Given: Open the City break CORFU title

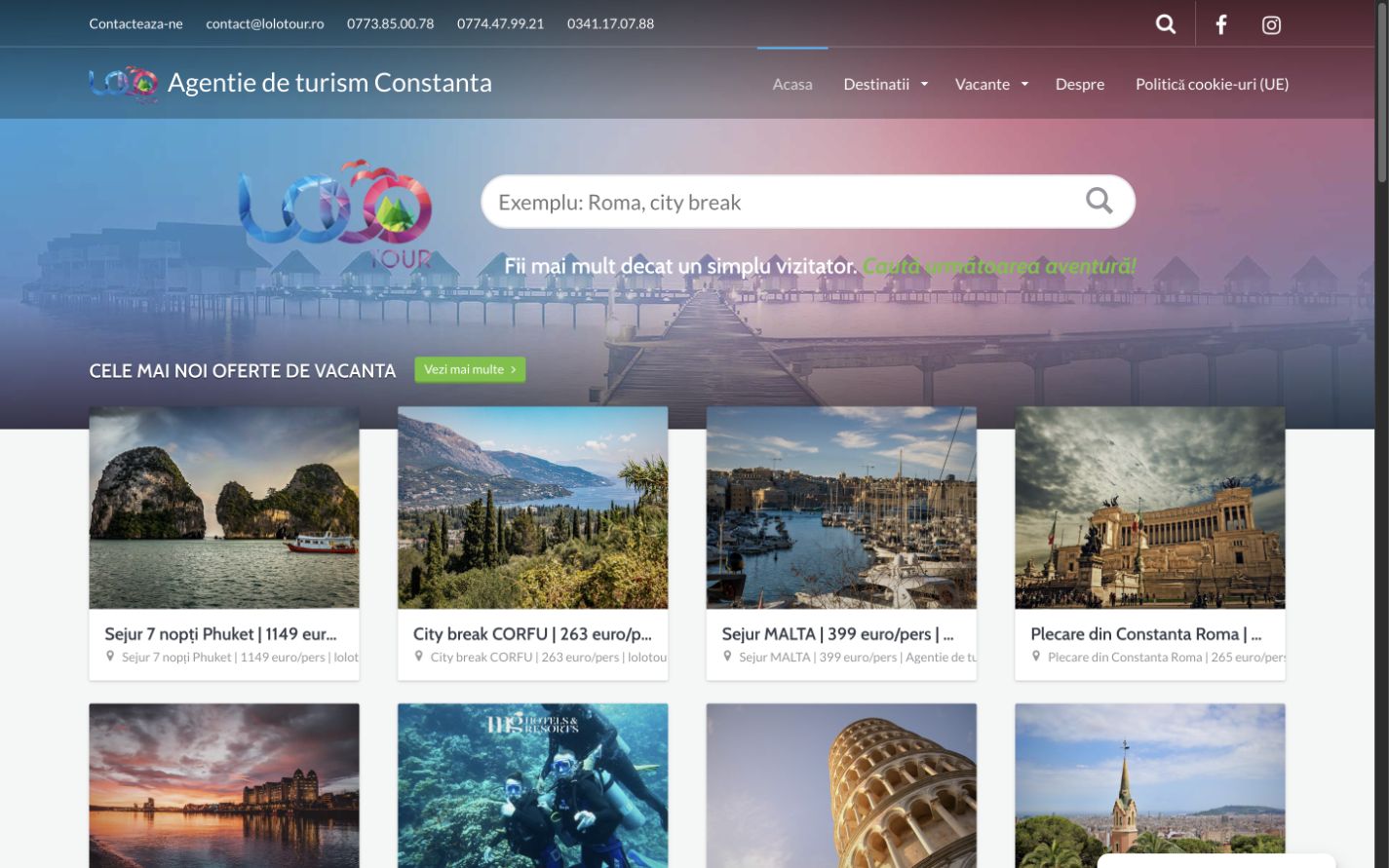Looking at the screenshot, I should (532, 634).
